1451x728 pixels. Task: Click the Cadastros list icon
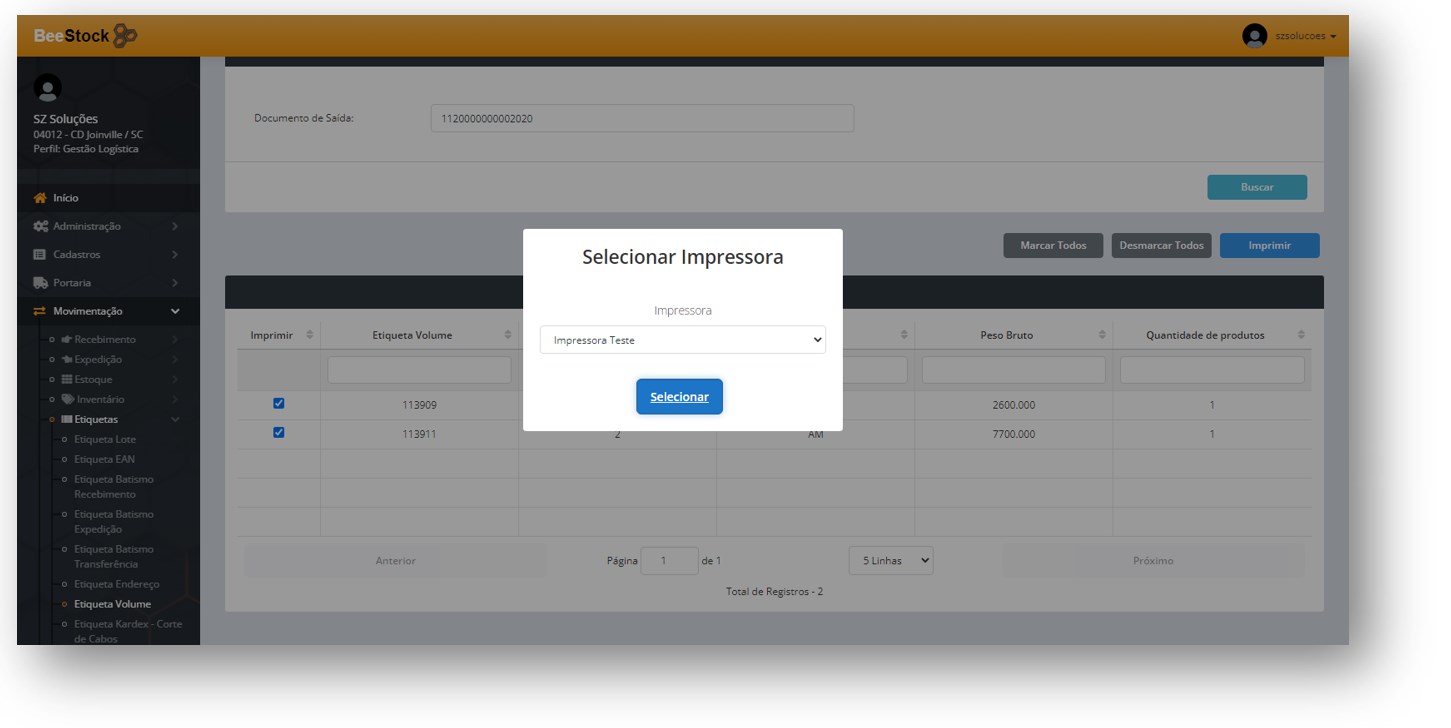(x=41, y=255)
